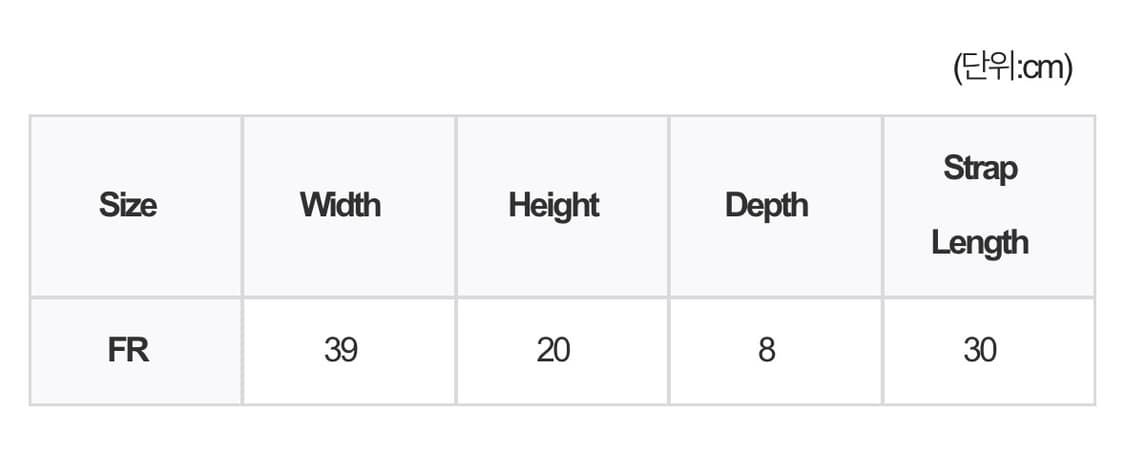Click the cell directly below the Size header
The width and height of the screenshot is (1125, 469).
pyautogui.click(x=128, y=351)
